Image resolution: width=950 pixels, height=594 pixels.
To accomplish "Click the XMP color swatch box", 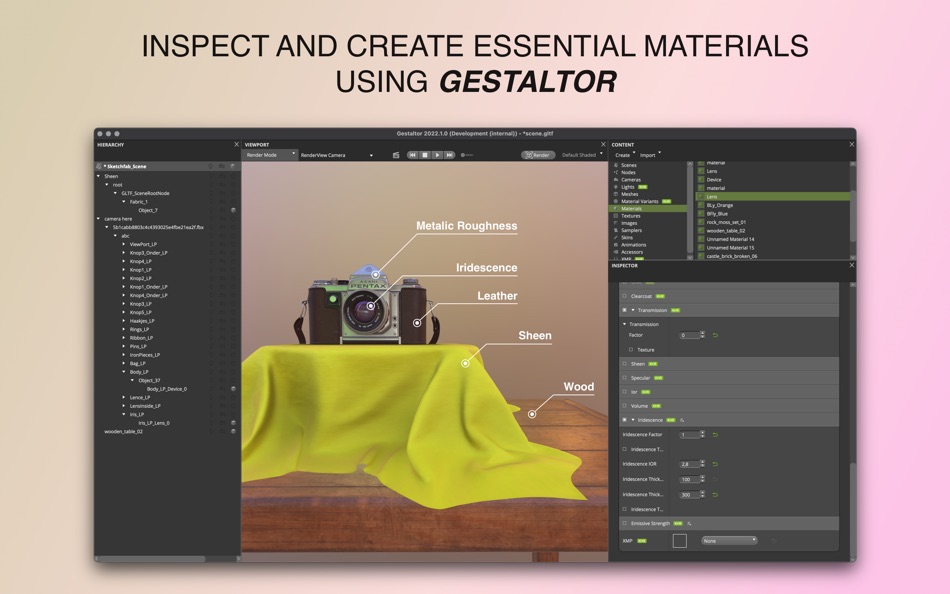I will tap(680, 541).
